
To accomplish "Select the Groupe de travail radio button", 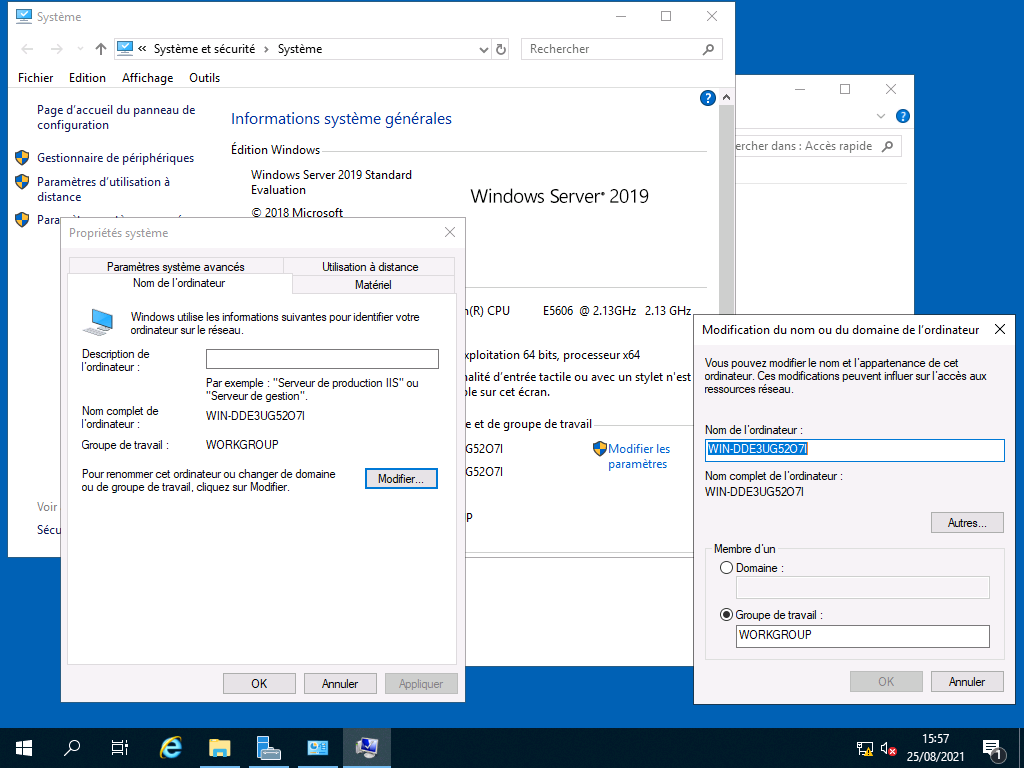I will tap(726, 615).
